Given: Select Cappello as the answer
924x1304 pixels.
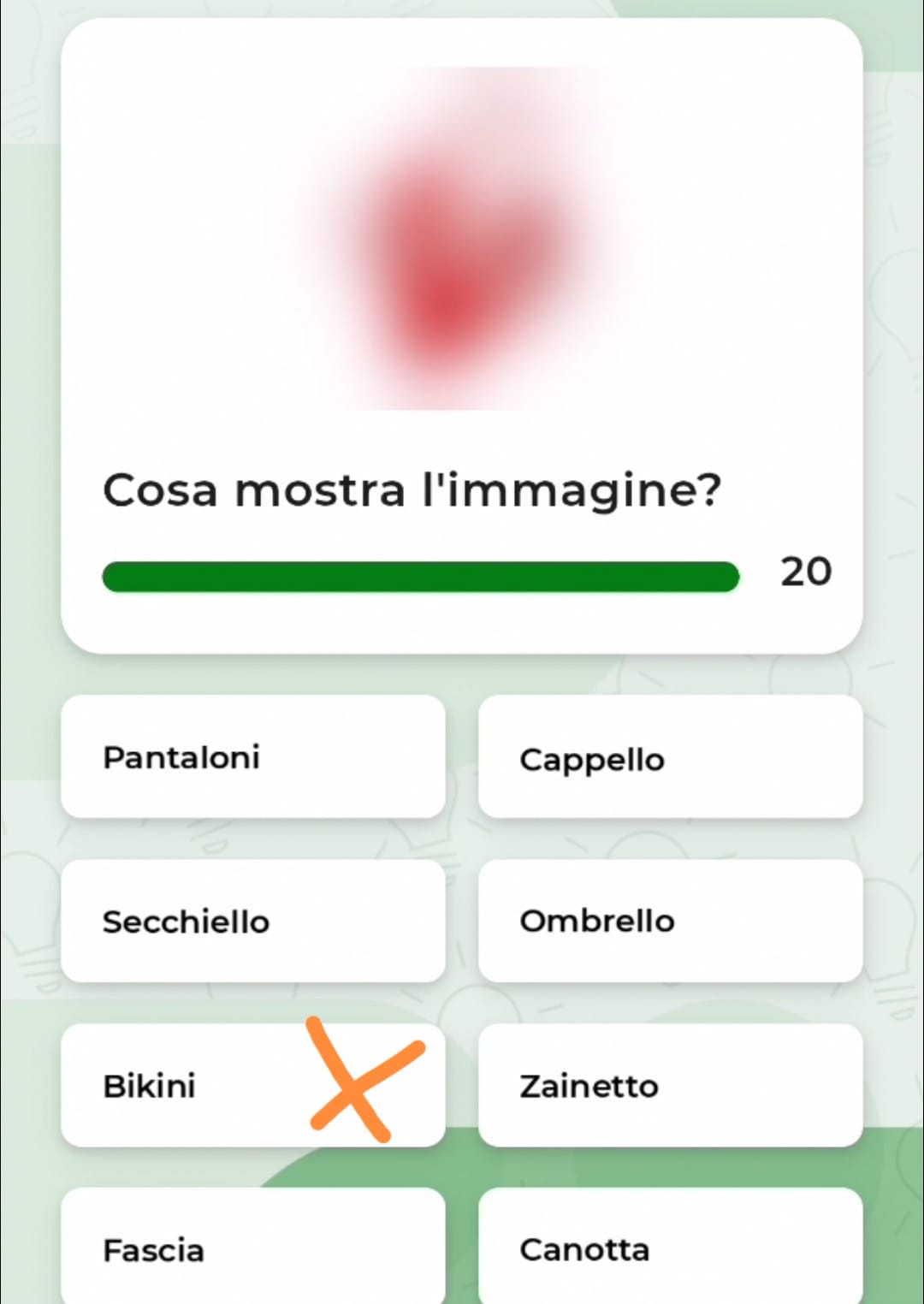Looking at the screenshot, I should (x=670, y=756).
